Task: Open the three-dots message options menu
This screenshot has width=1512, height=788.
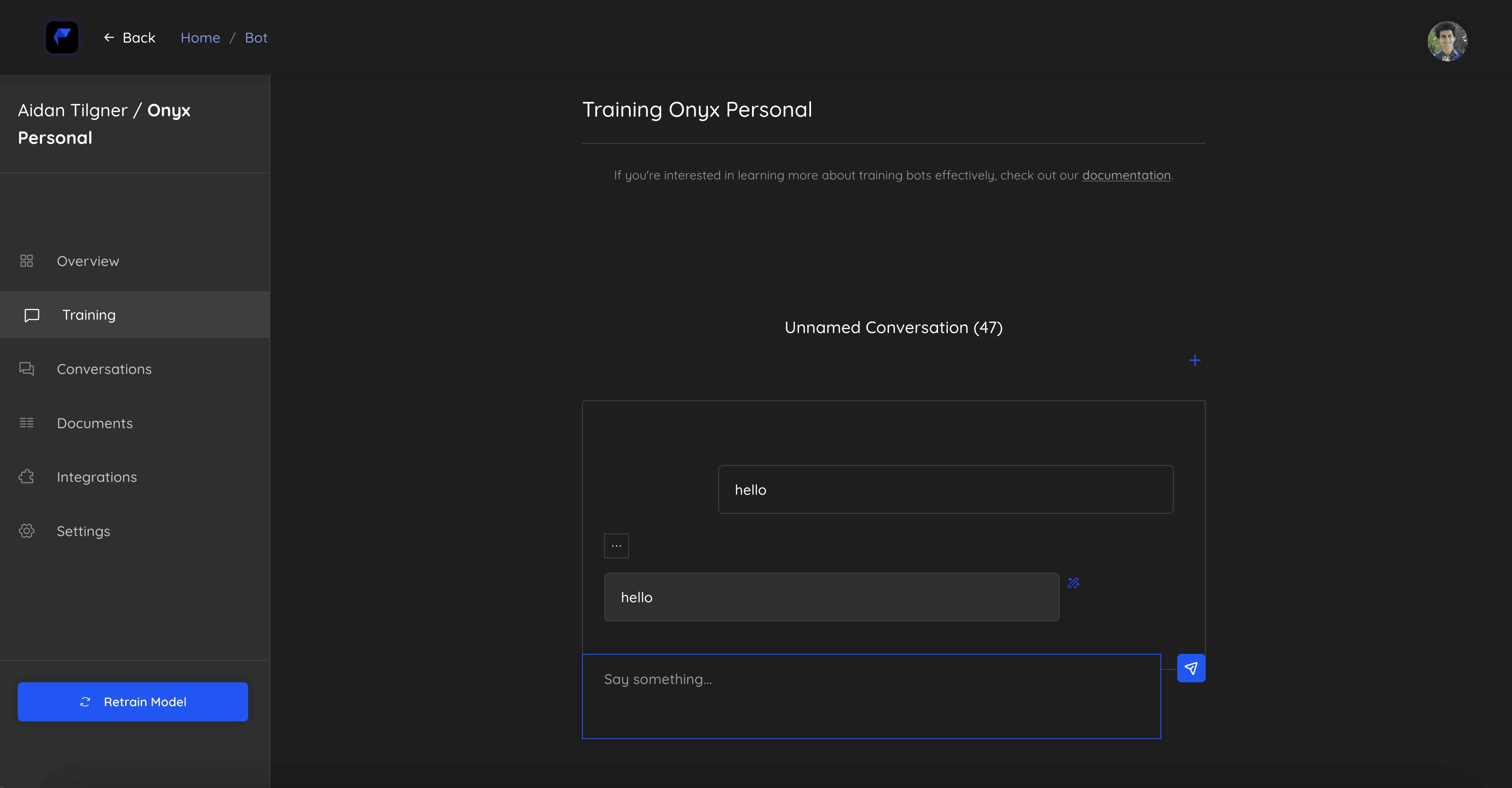Action: (x=616, y=545)
